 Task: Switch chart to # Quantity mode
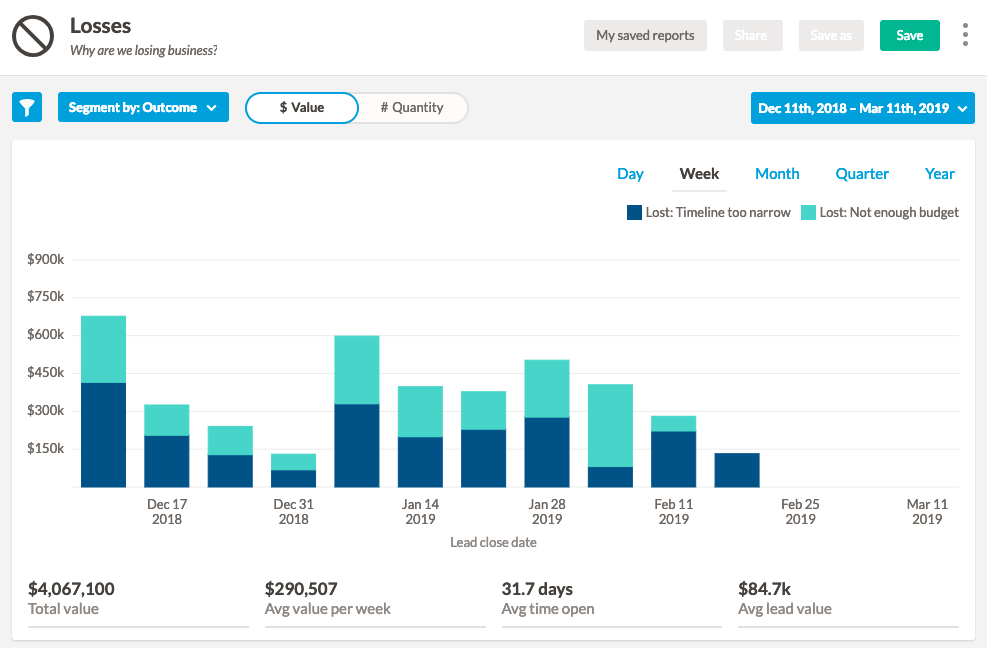click(412, 107)
